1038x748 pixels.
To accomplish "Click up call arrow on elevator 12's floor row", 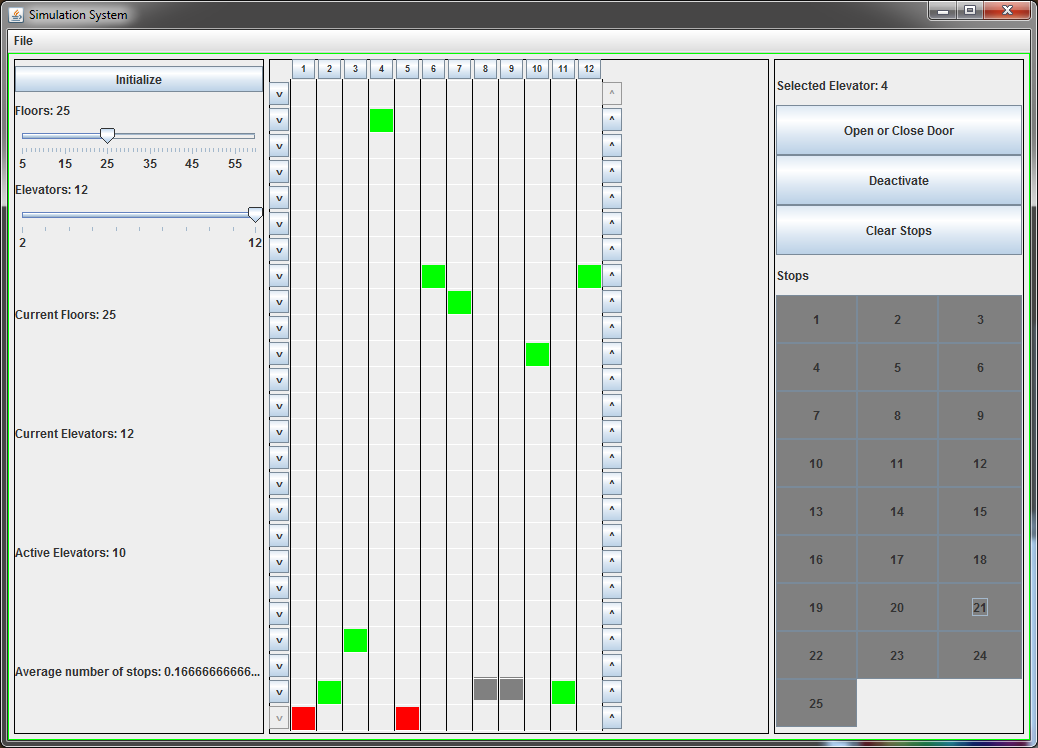I will coord(612,275).
